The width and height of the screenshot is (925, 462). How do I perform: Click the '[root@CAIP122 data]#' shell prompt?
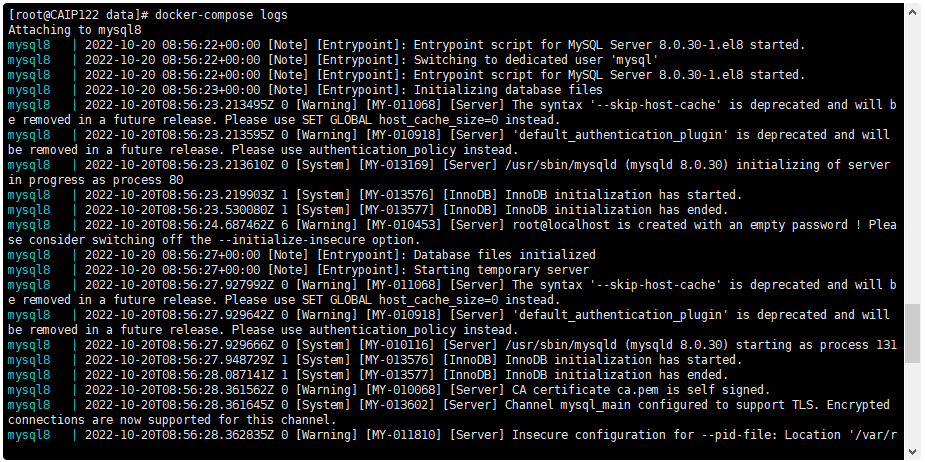[78, 15]
